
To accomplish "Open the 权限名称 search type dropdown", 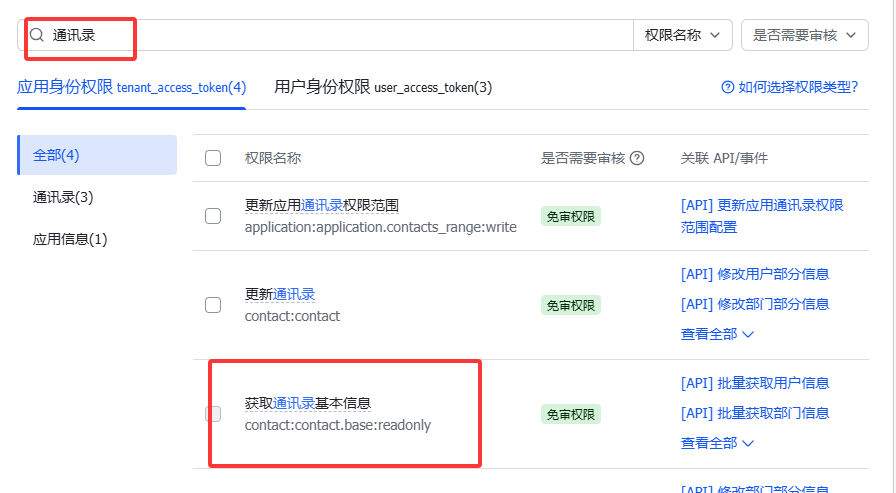I will tap(683, 35).
